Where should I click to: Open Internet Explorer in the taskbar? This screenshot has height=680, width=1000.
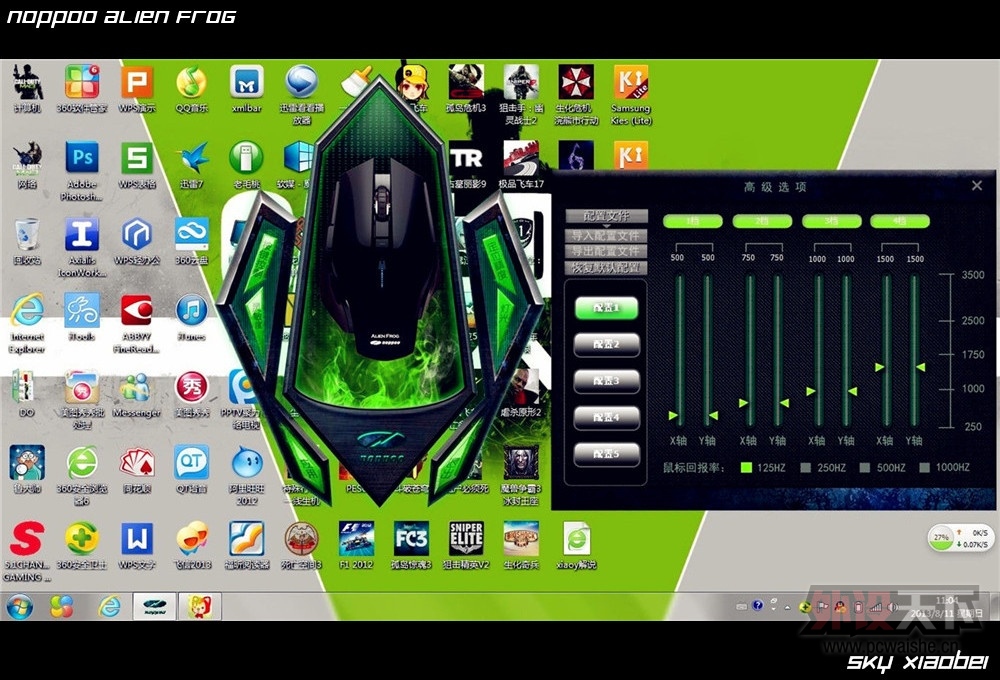(109, 606)
